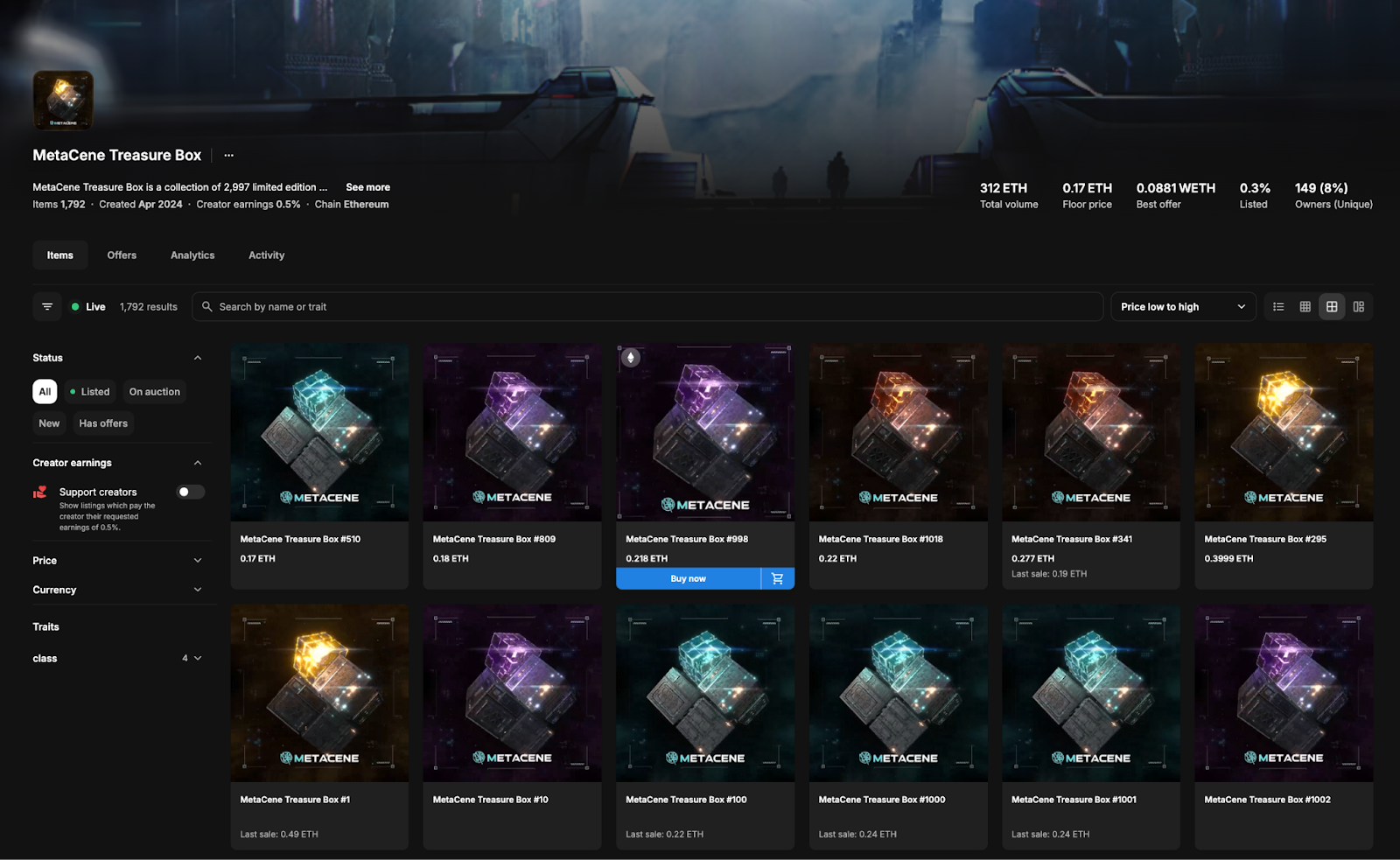The width and height of the screenshot is (1400, 860).
Task: Open MetaCene Treasure Box #1018 title
Action: point(881,539)
